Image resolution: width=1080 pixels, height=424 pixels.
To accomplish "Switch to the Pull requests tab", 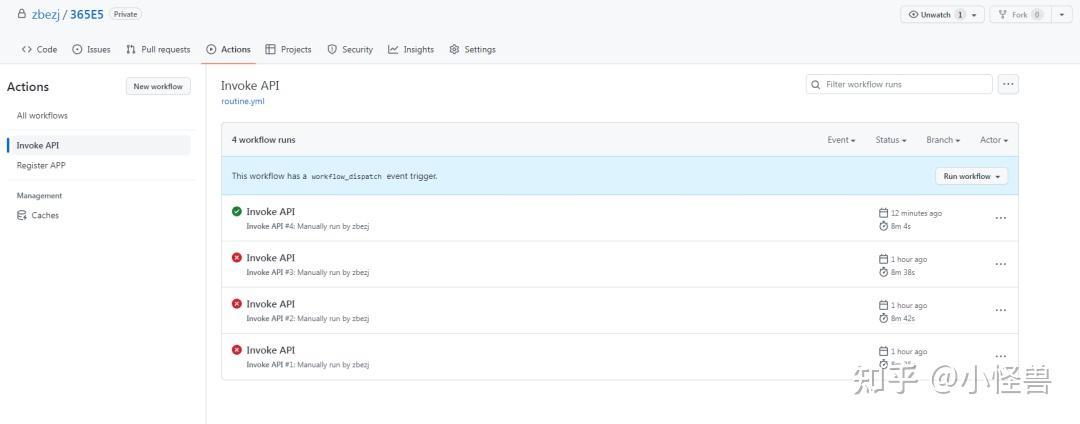I will coord(158,49).
